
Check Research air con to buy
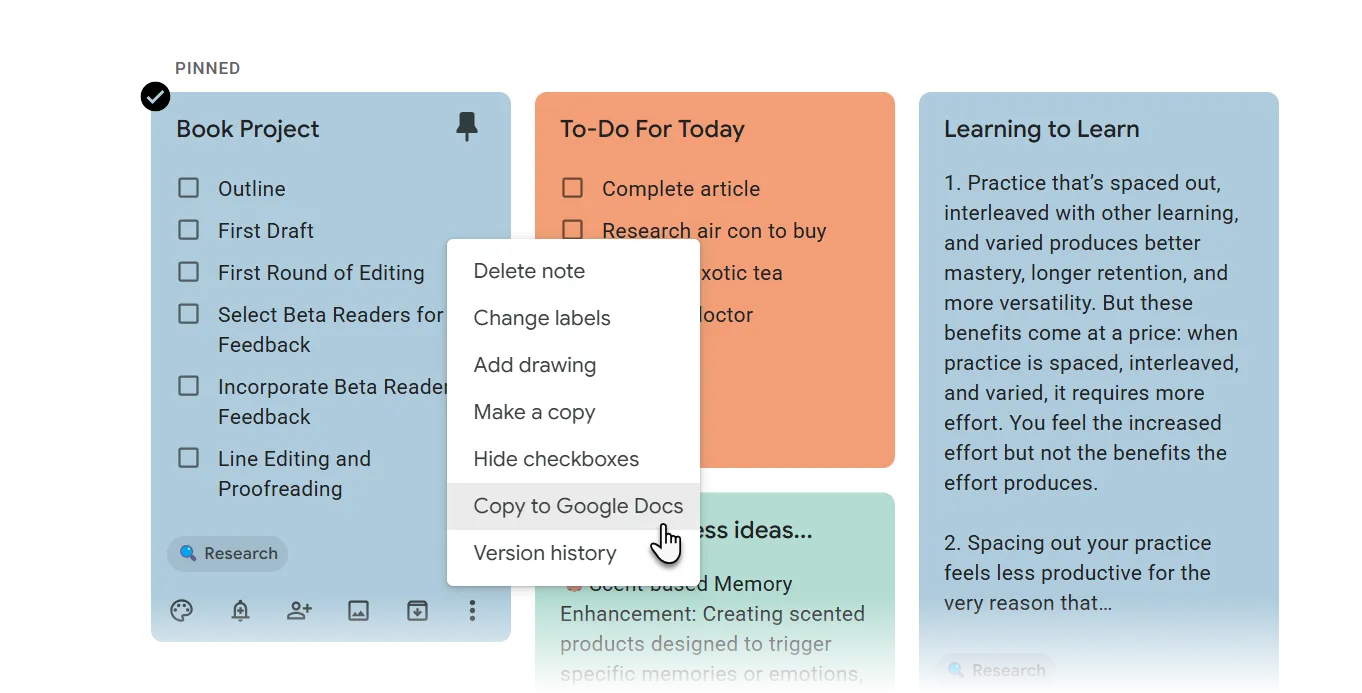(572, 229)
